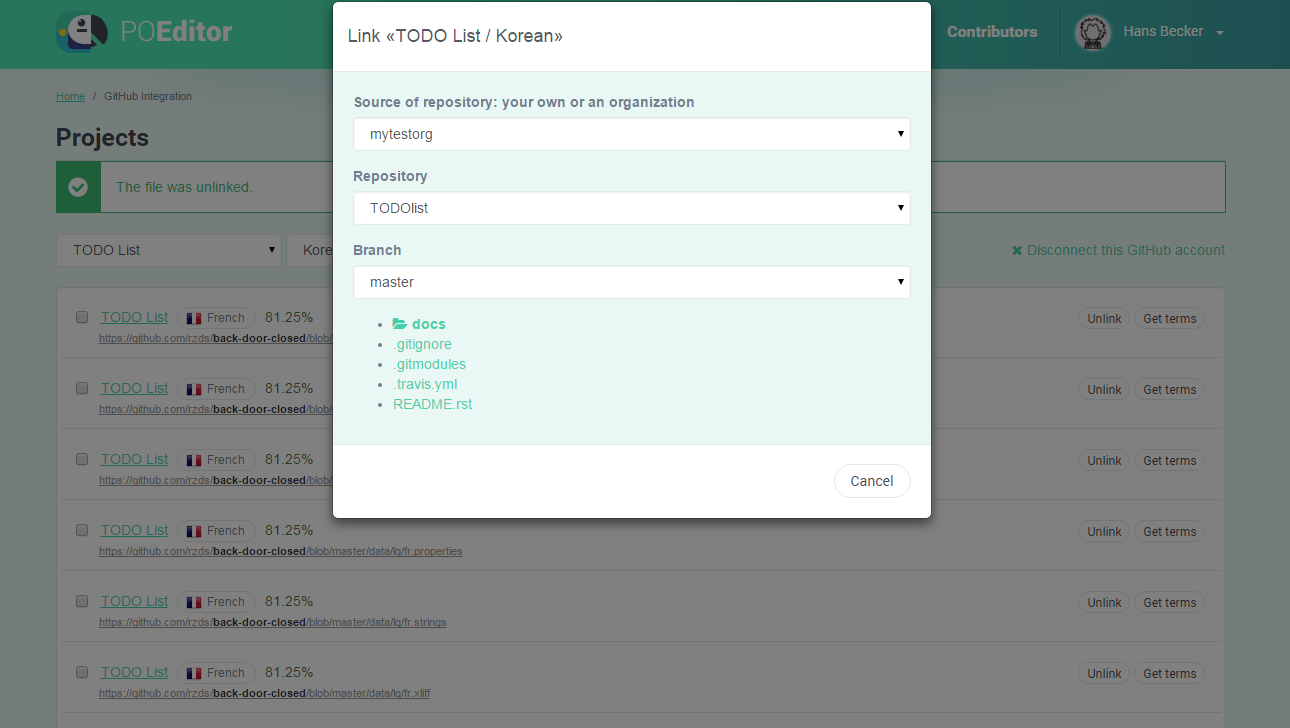Open TODO List link in fr.strings row
1290x728 pixels.
134,601
